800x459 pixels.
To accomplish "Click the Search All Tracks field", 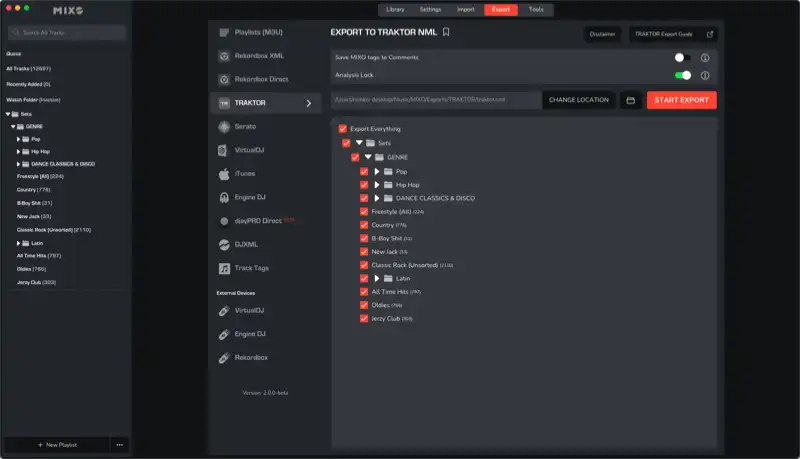I will (x=67, y=33).
